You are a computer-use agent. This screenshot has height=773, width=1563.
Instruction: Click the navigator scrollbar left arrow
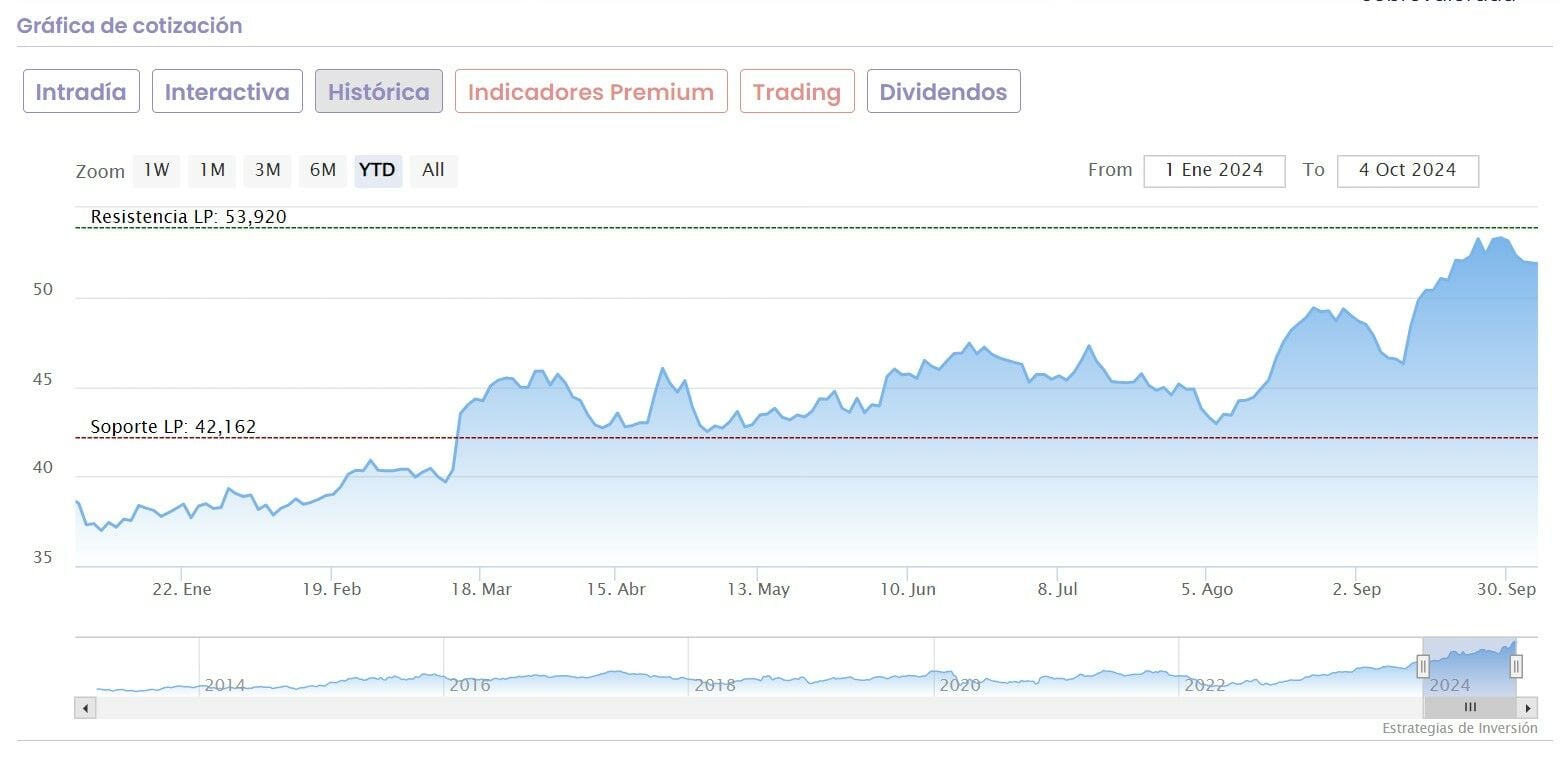85,708
